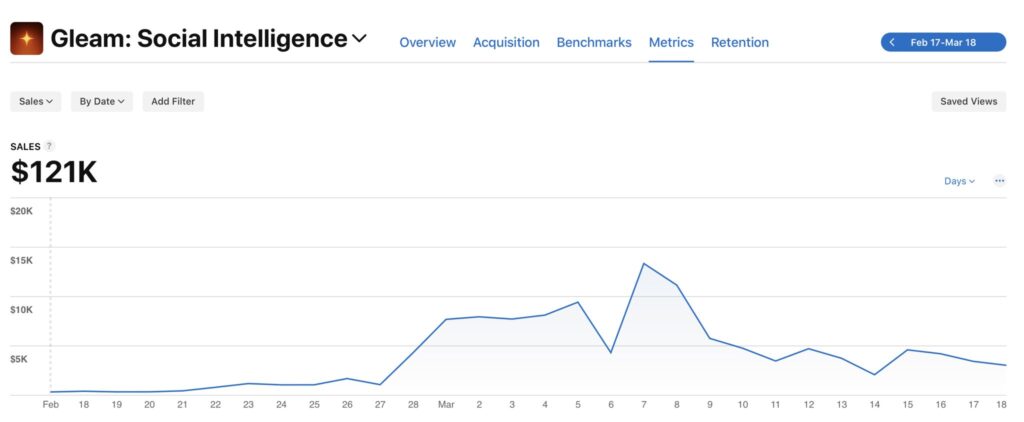Open the three-dot more options menu
The width and height of the screenshot is (1024, 422).
click(x=999, y=181)
